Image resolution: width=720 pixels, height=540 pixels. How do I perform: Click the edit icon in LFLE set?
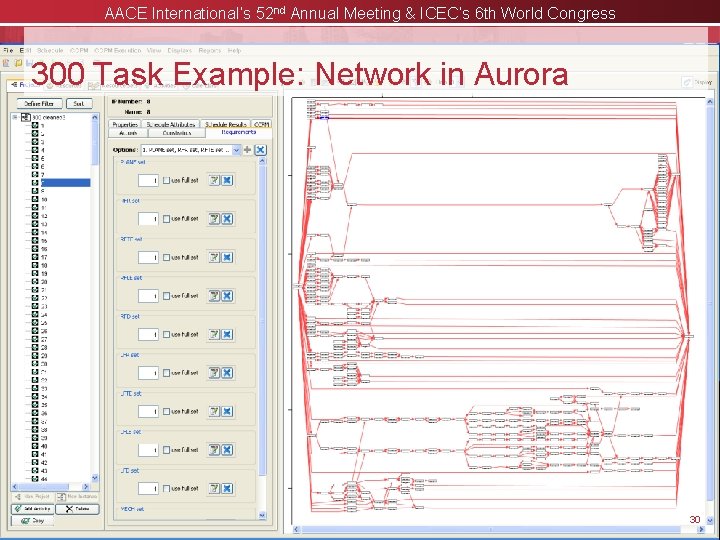214,450
